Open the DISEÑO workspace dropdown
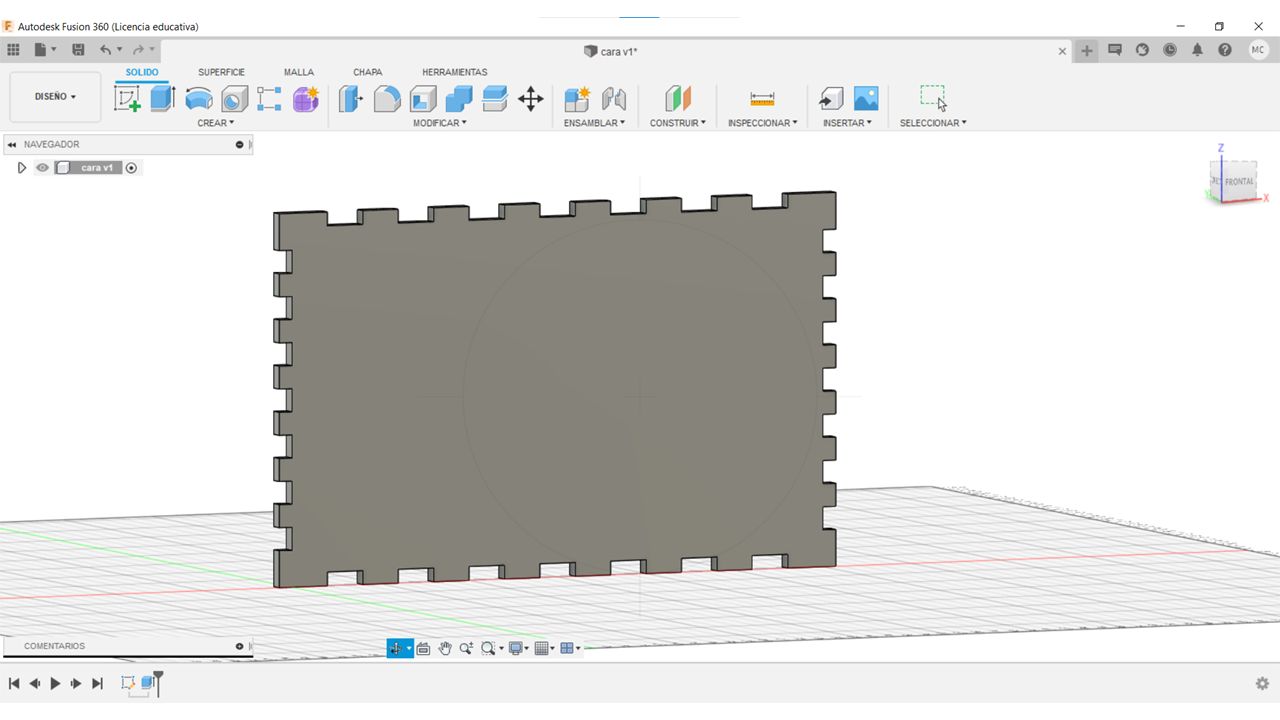The image size is (1280, 720). point(55,97)
